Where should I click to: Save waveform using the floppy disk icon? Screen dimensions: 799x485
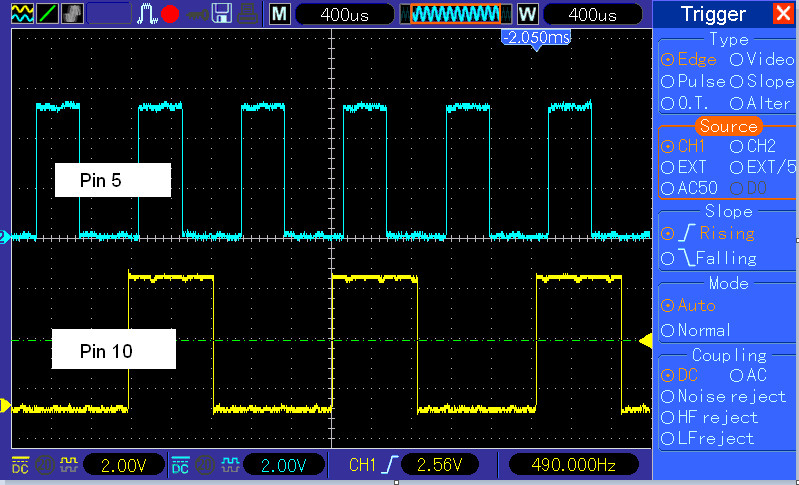223,13
